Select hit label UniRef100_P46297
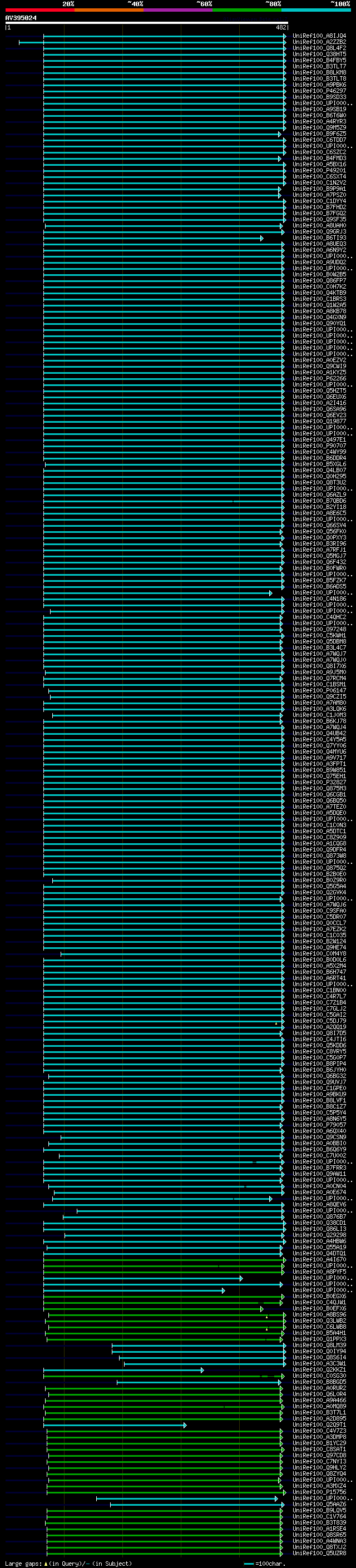 319,91
